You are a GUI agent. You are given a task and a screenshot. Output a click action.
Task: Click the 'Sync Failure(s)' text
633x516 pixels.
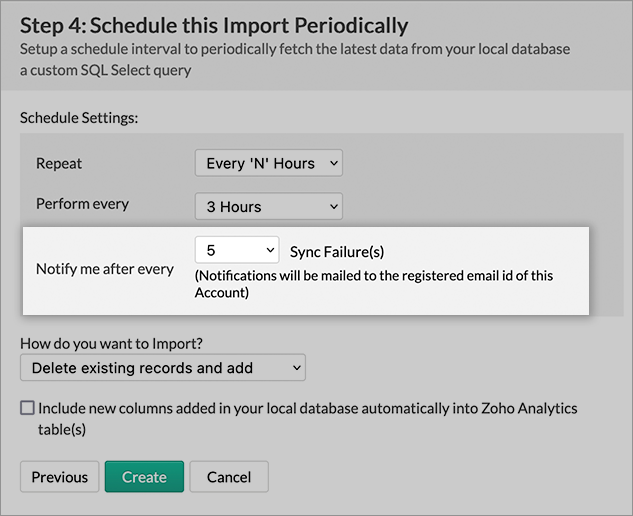[336, 251]
